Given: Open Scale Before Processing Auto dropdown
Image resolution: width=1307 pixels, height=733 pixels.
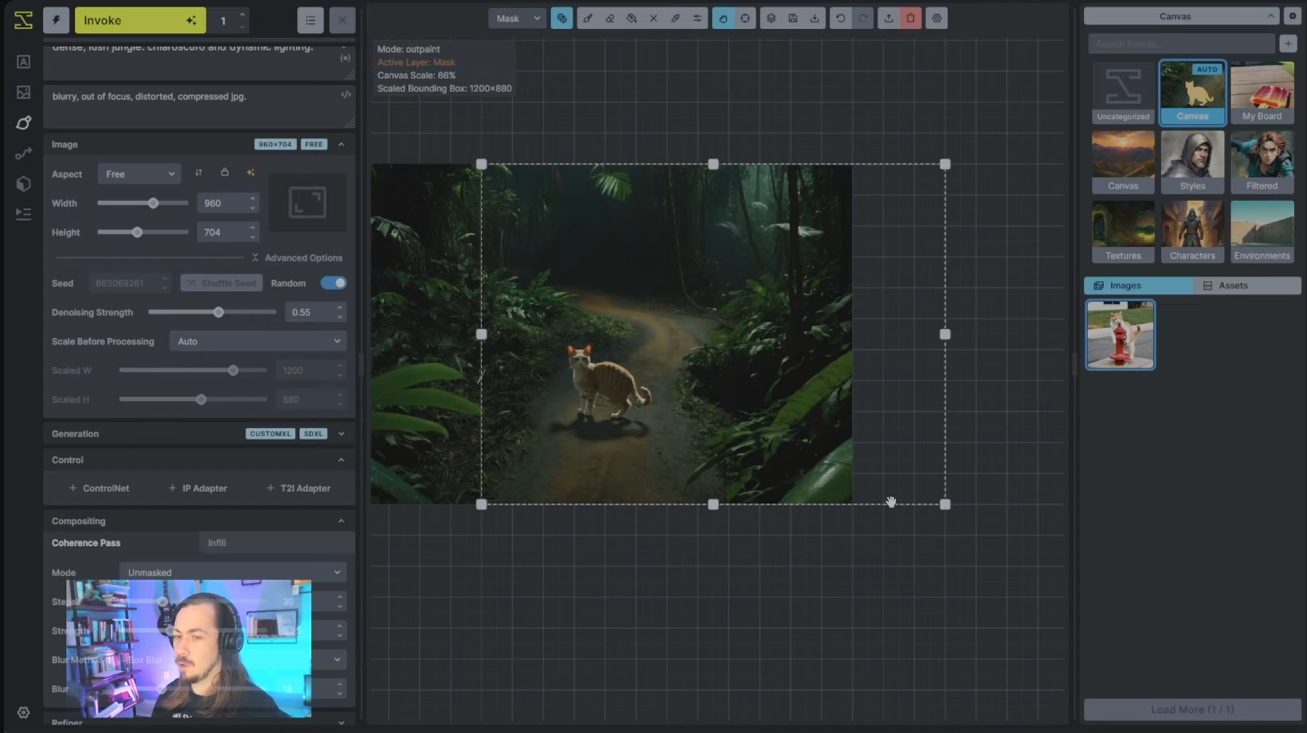Looking at the screenshot, I should [x=258, y=341].
